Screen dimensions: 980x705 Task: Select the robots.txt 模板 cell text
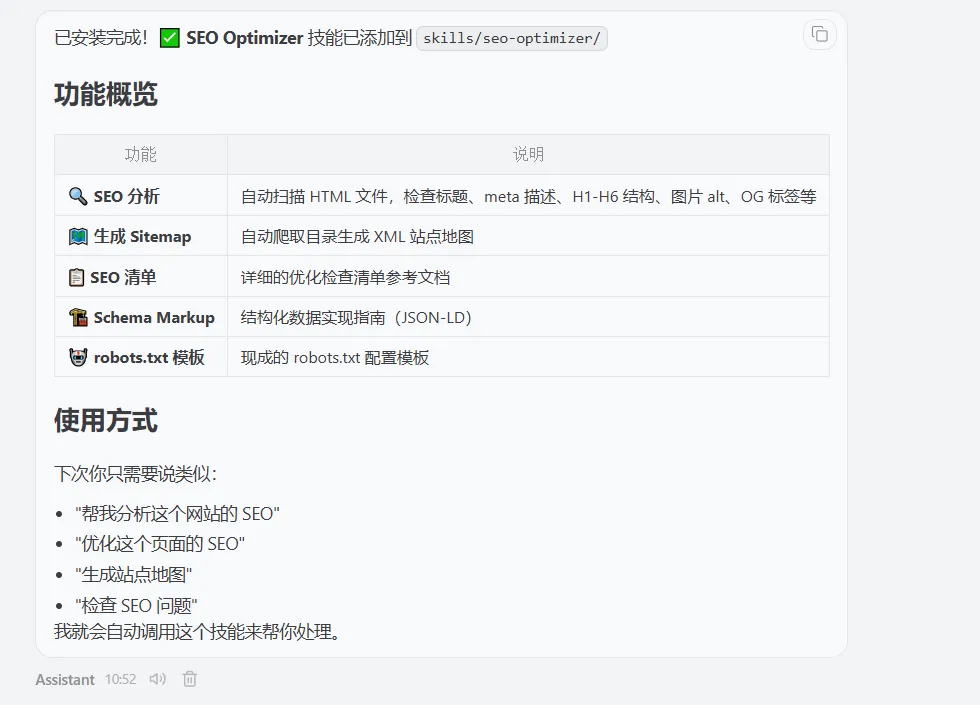pos(149,358)
